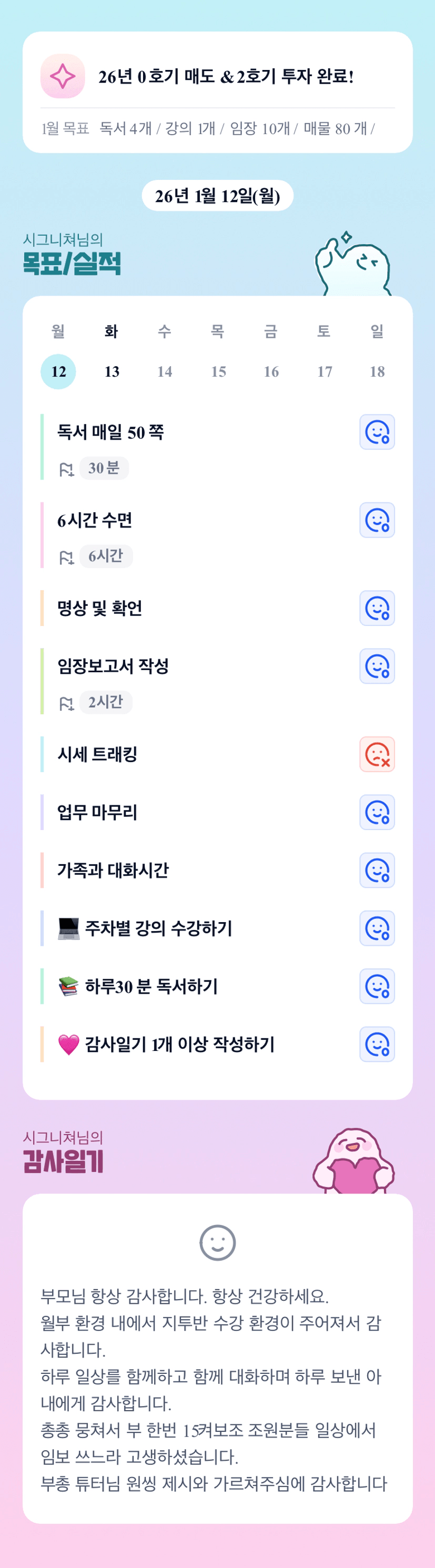Click the pink sparkle star icon

click(63, 76)
